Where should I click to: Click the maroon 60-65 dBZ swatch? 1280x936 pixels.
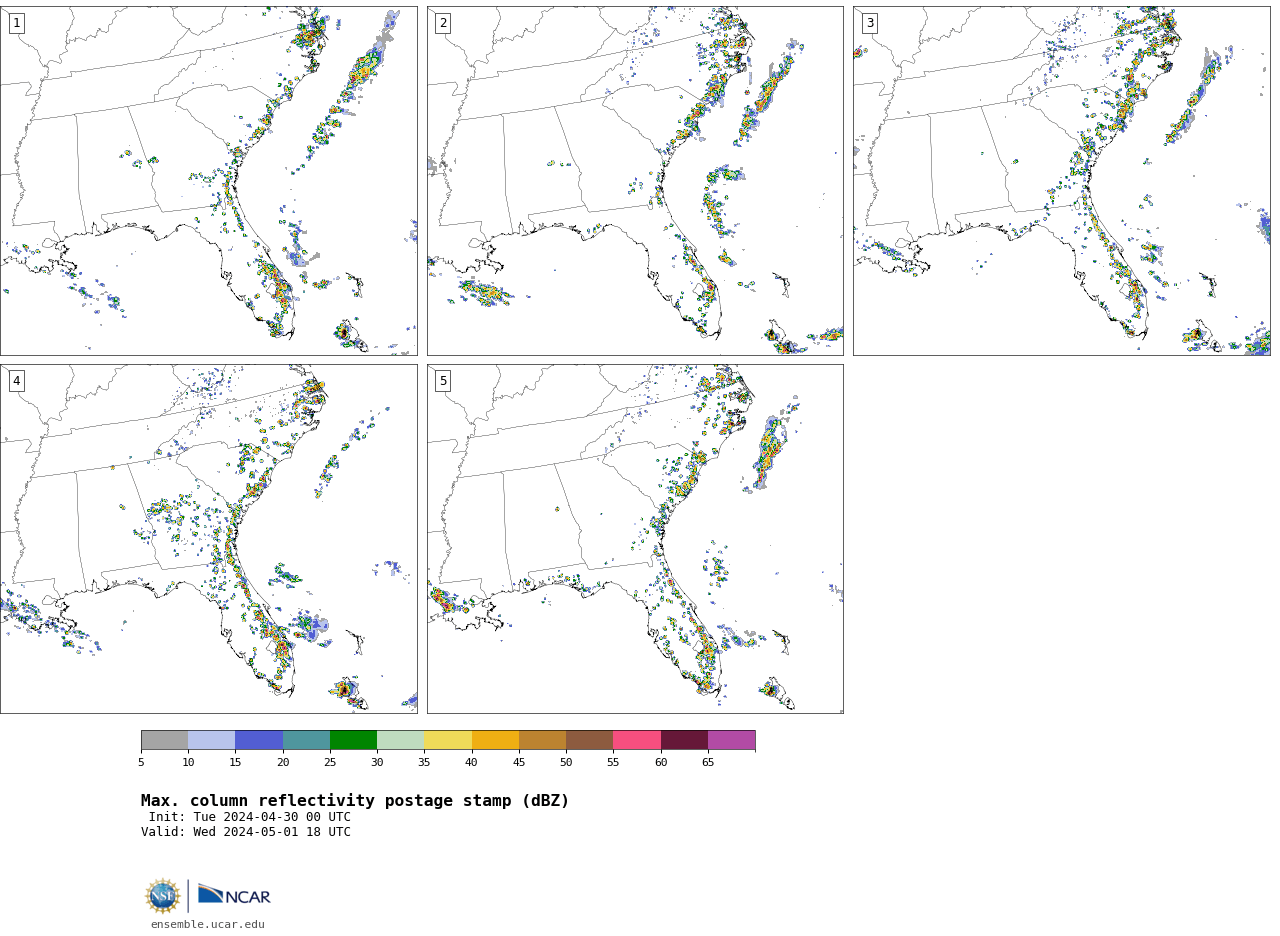point(684,740)
